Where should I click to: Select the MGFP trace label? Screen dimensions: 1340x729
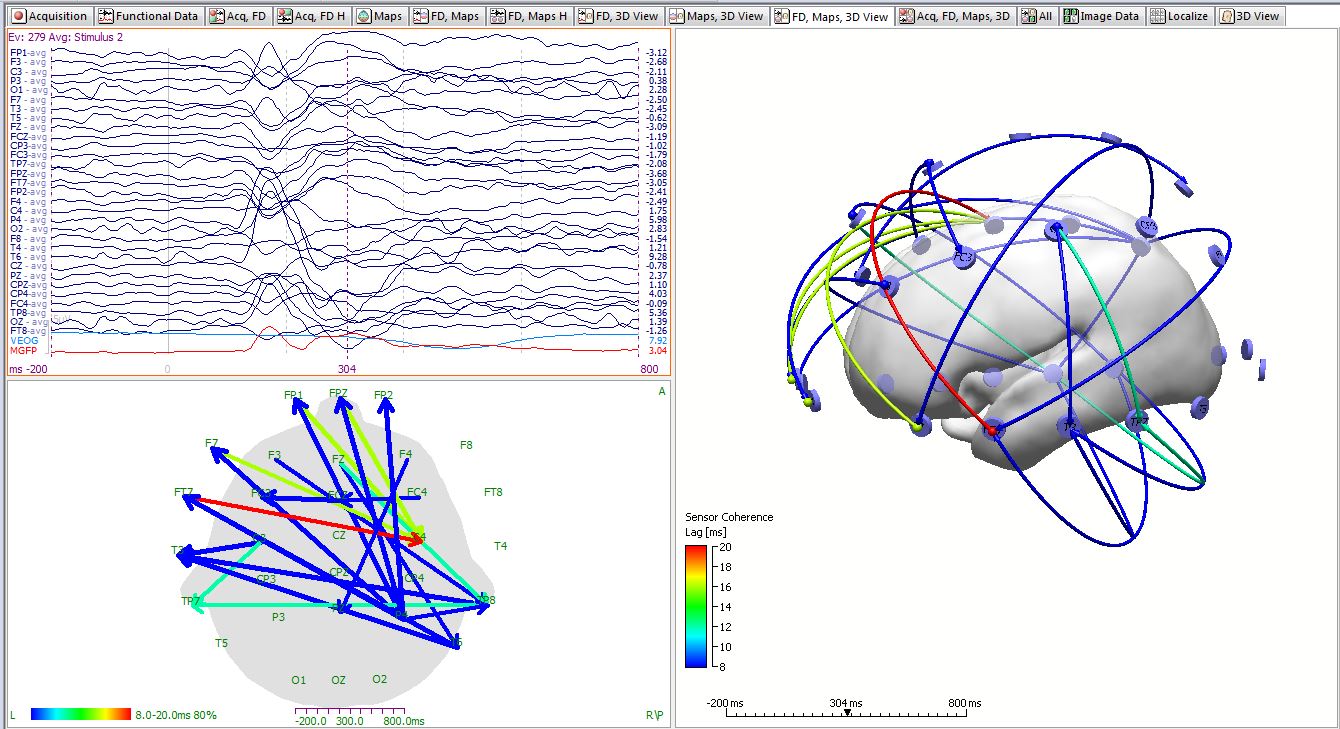tap(24, 351)
